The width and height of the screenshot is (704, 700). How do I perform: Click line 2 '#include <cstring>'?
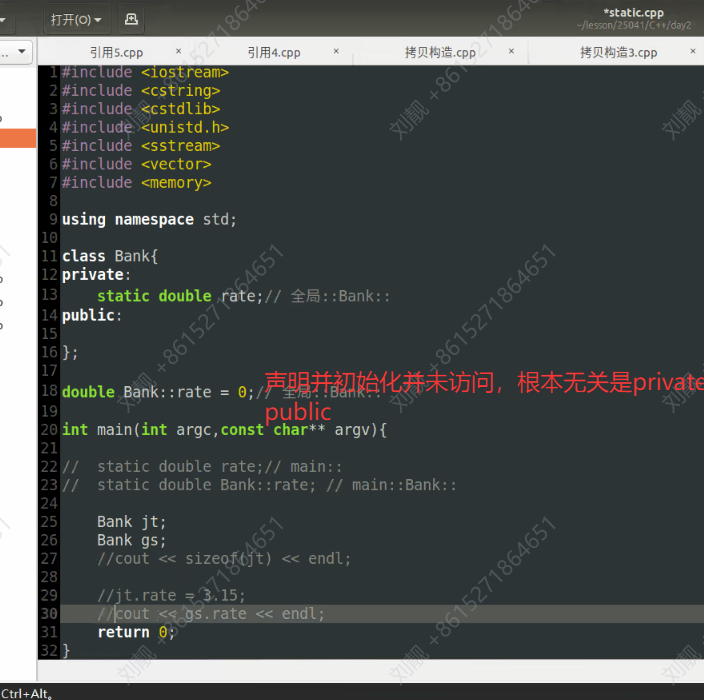pos(141,91)
